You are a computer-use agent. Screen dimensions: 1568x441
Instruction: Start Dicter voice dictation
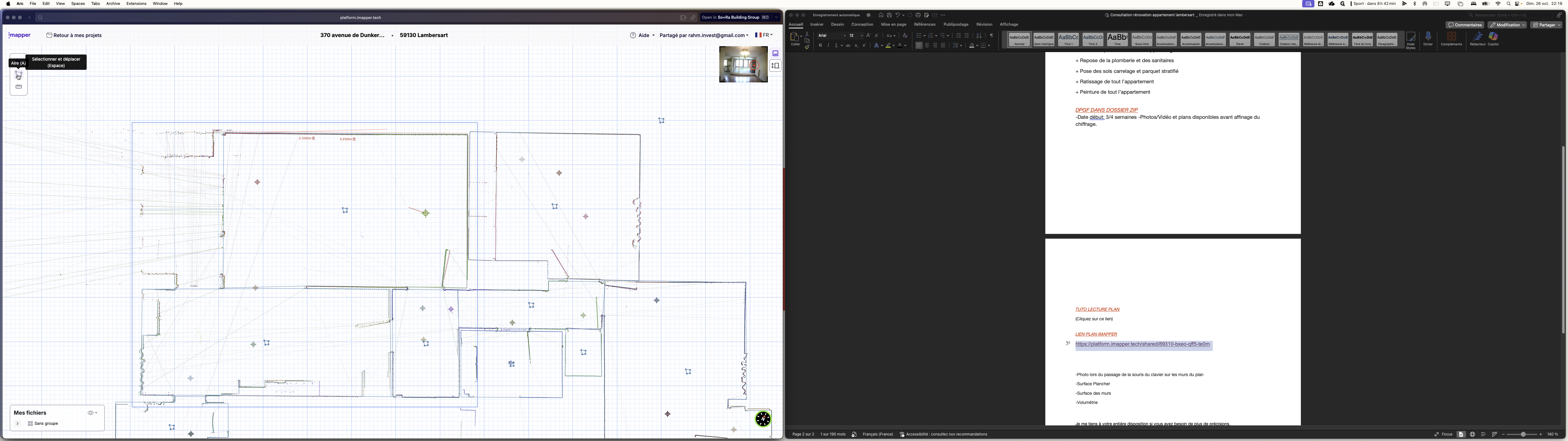click(1428, 38)
